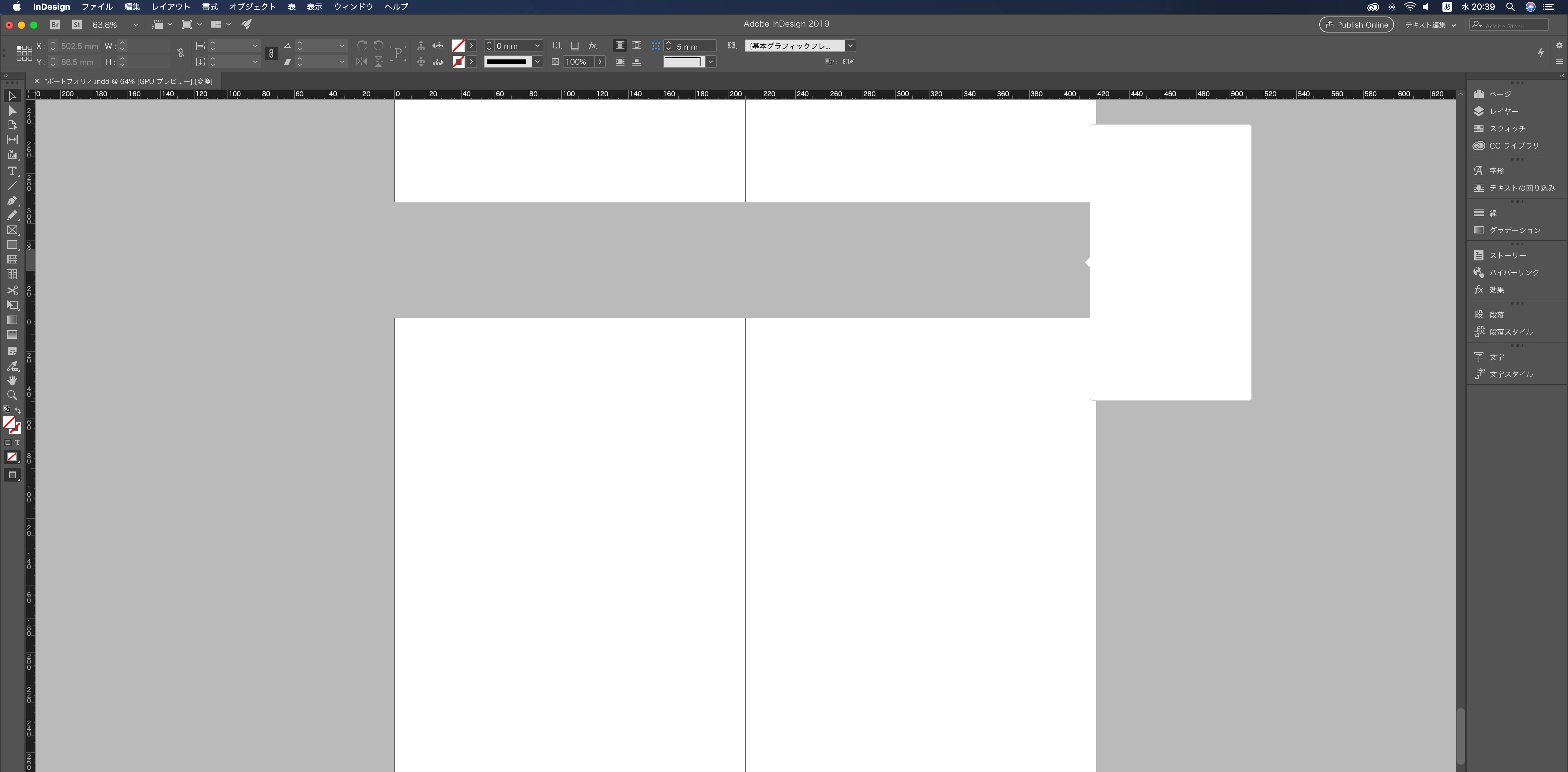The height and width of the screenshot is (772, 1568).
Task: Open Adobe Bridge via Br icon
Action: 55,24
